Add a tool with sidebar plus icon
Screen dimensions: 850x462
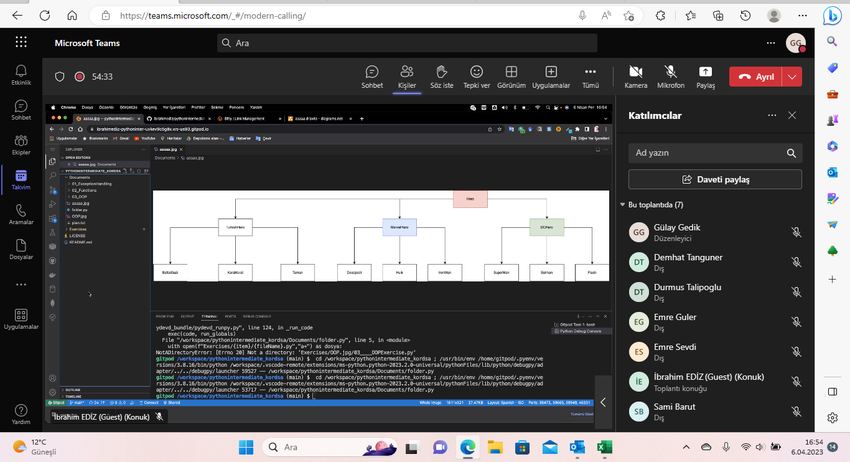tap(832, 279)
